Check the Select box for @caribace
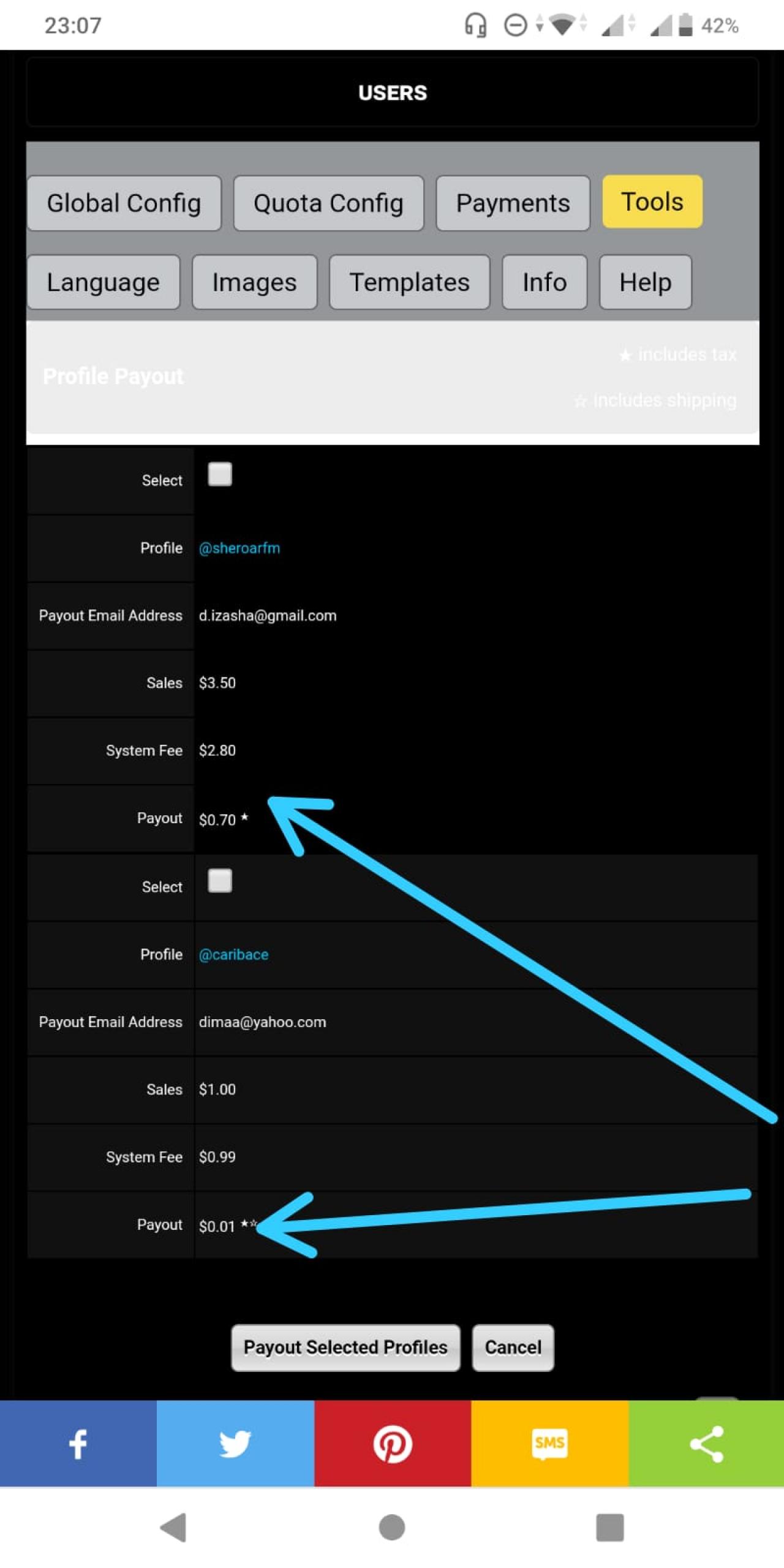The height and width of the screenshot is (1568, 784). (220, 880)
